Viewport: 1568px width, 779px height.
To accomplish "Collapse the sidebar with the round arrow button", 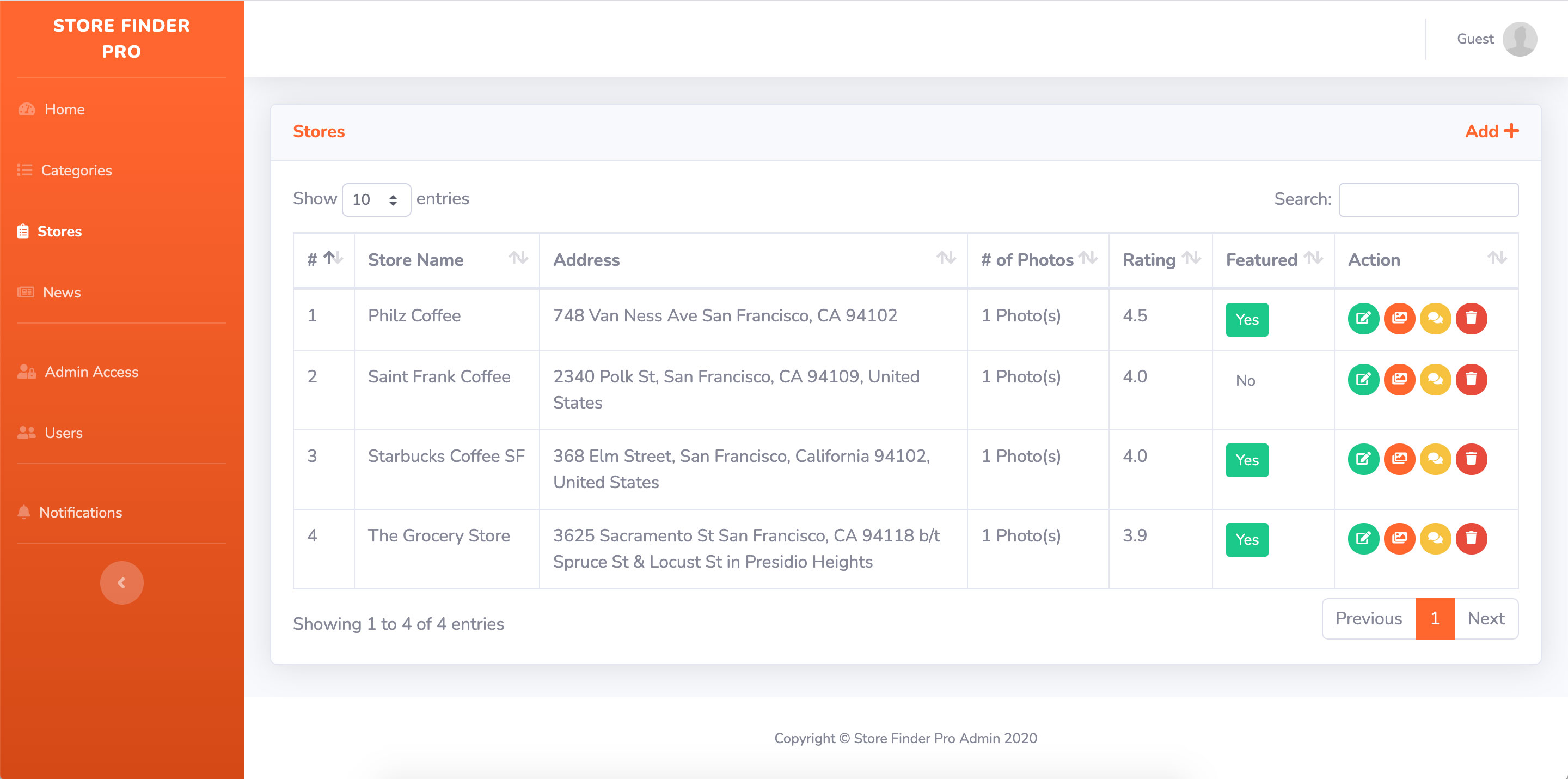I will click(x=122, y=582).
